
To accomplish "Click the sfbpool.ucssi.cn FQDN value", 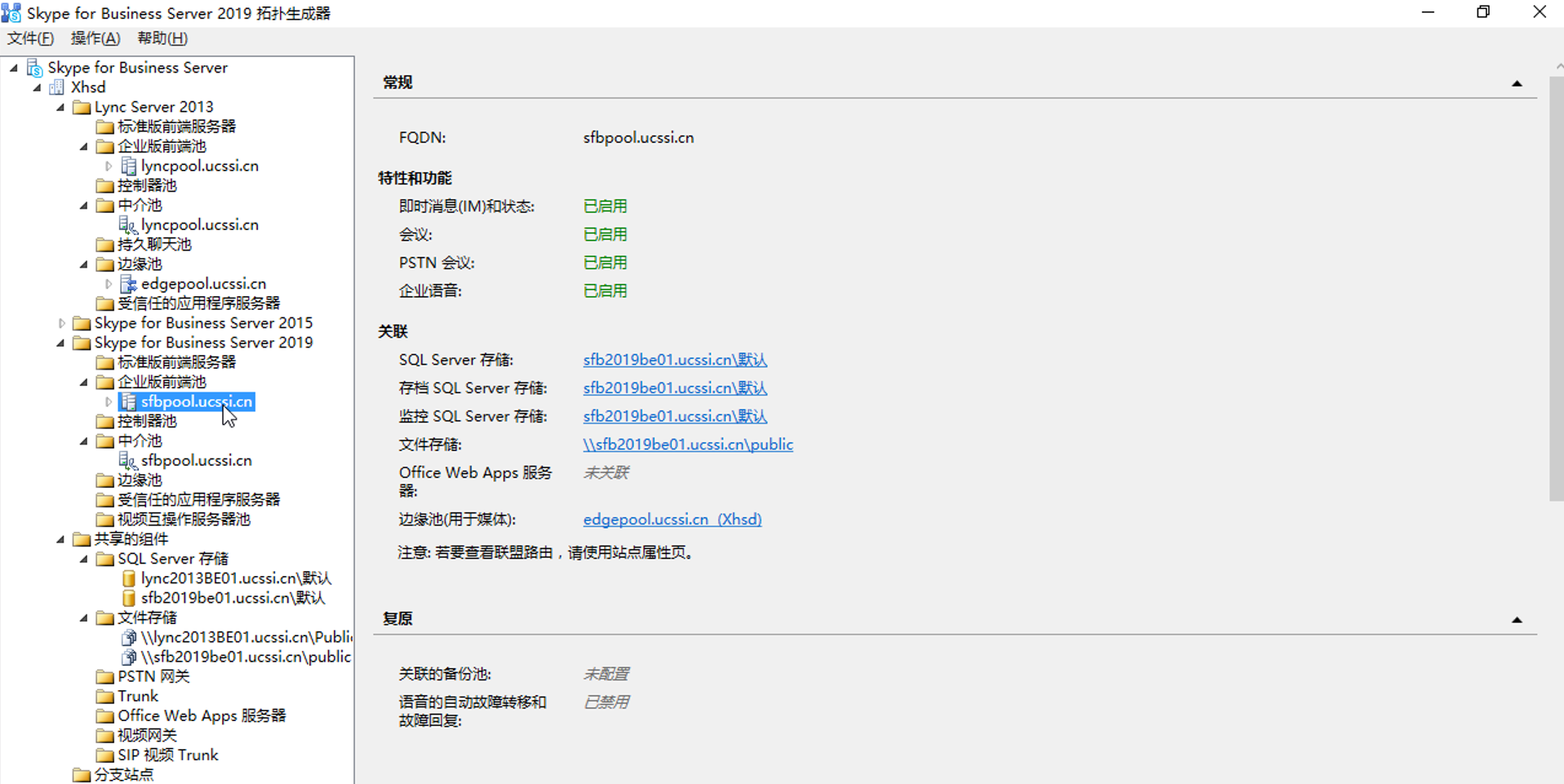I will pyautogui.click(x=638, y=138).
